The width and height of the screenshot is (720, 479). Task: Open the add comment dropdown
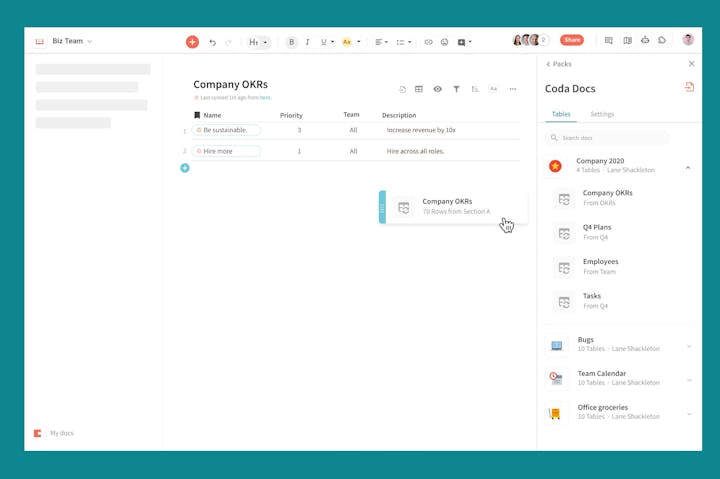tap(464, 42)
